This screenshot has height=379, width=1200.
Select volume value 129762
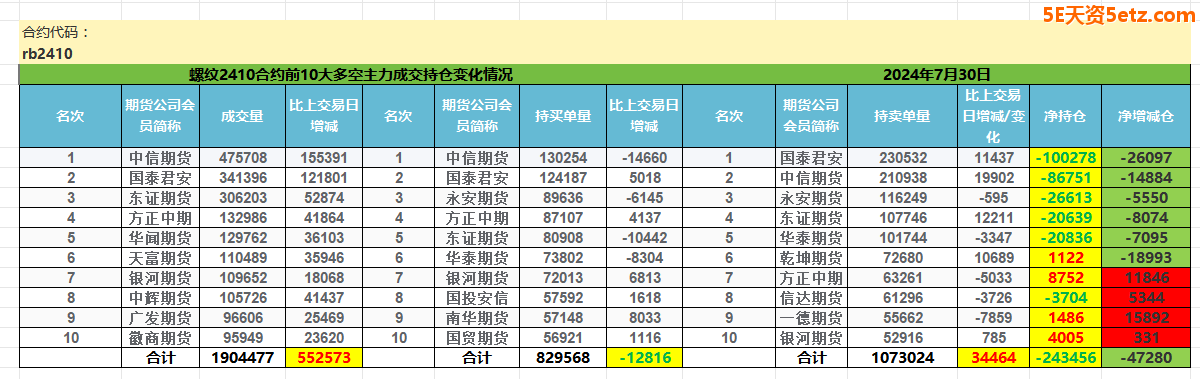pos(243,238)
